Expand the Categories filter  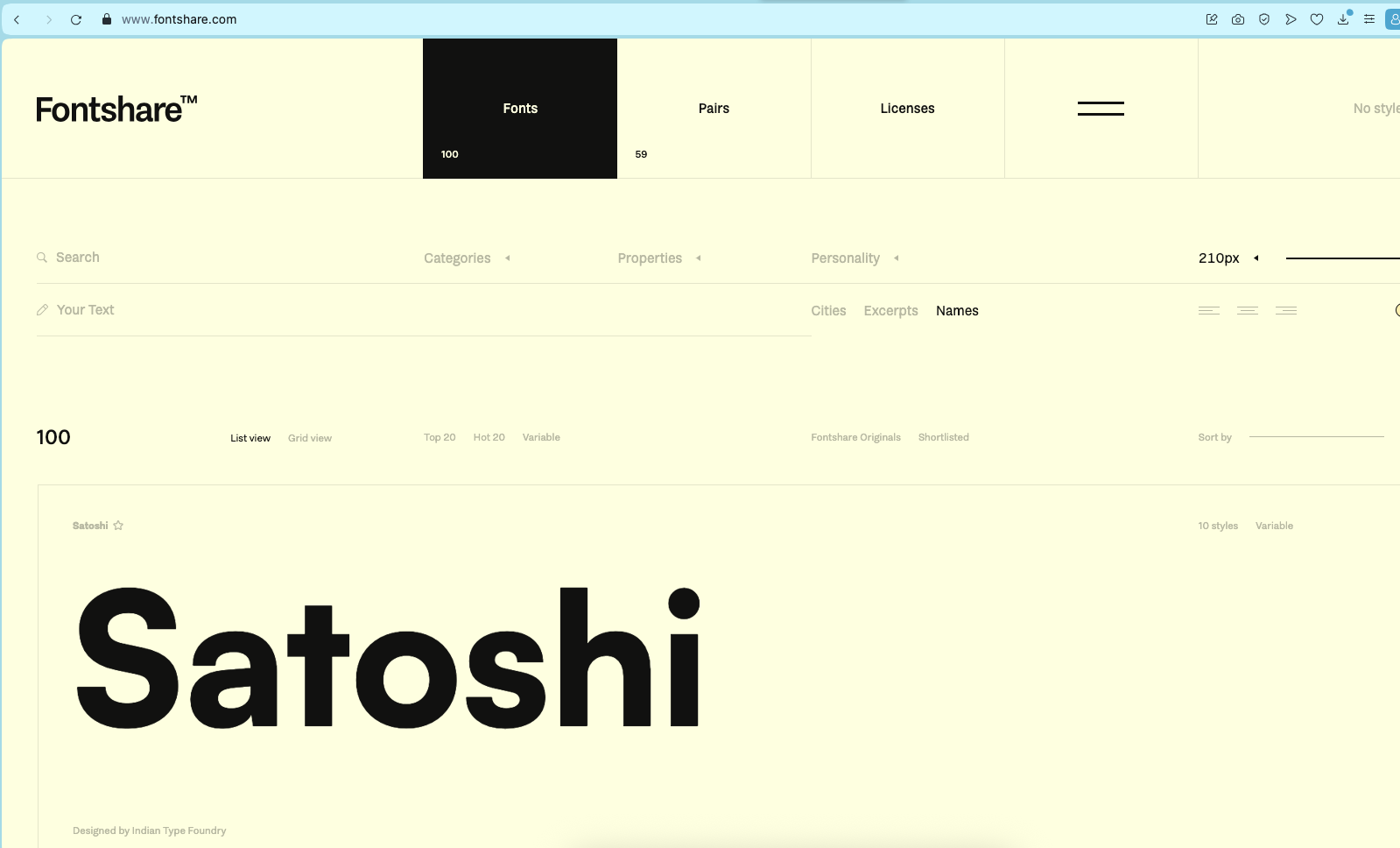click(x=467, y=258)
